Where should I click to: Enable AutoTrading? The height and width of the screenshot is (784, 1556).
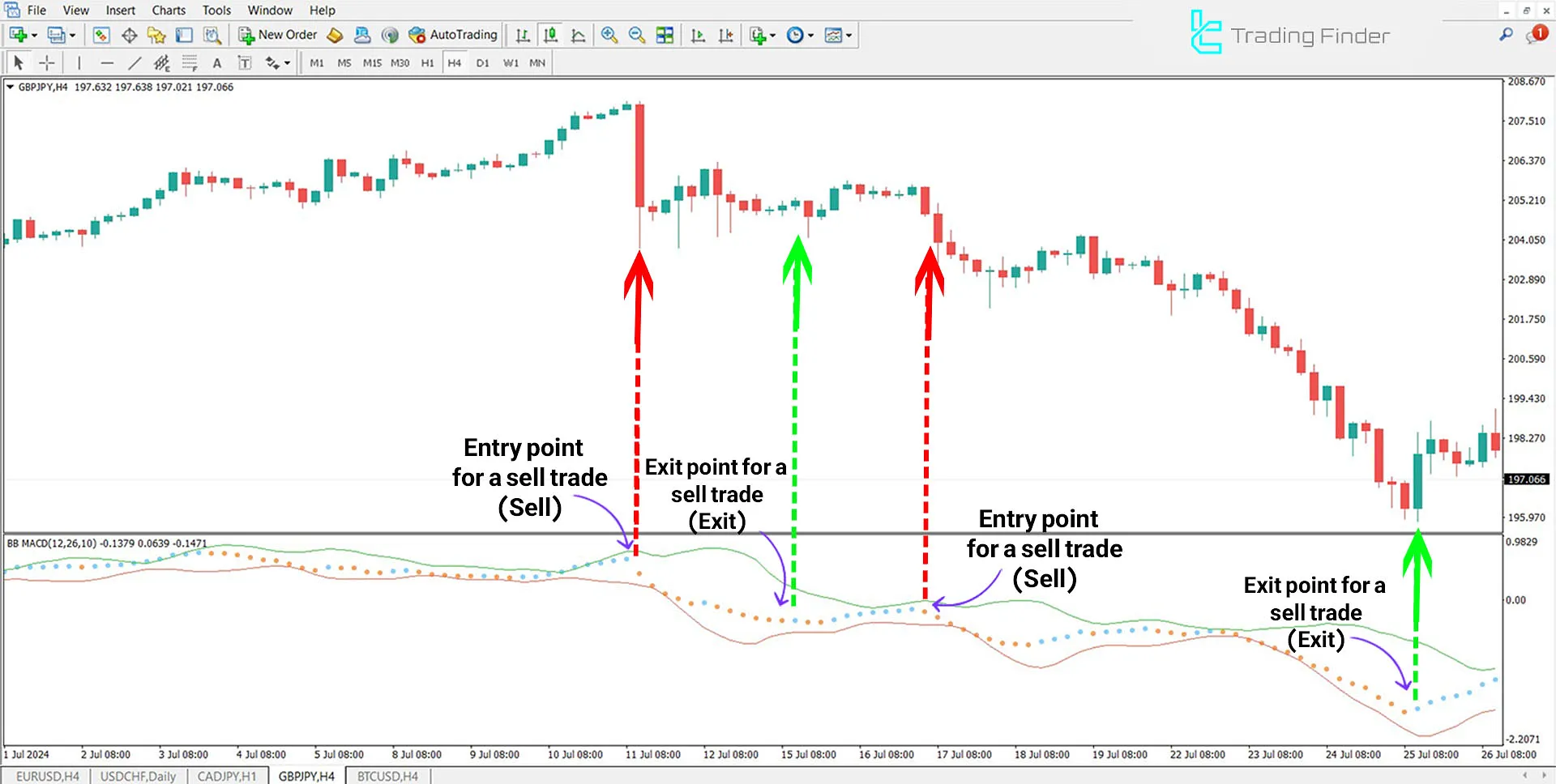[x=454, y=35]
